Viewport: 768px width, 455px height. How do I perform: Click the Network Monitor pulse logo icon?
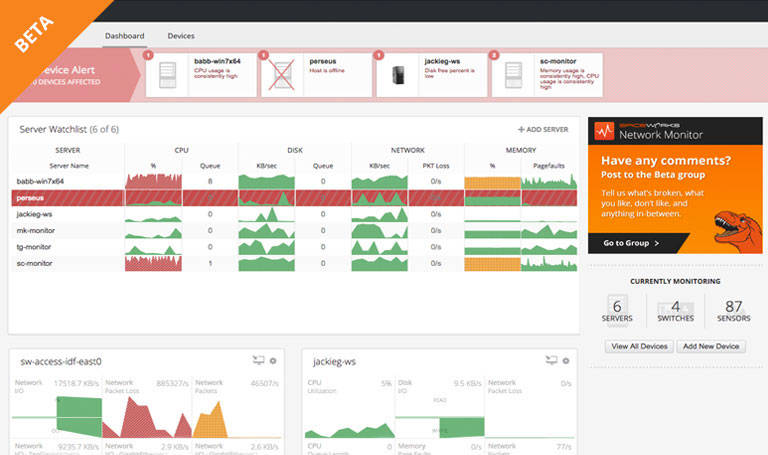tap(604, 131)
